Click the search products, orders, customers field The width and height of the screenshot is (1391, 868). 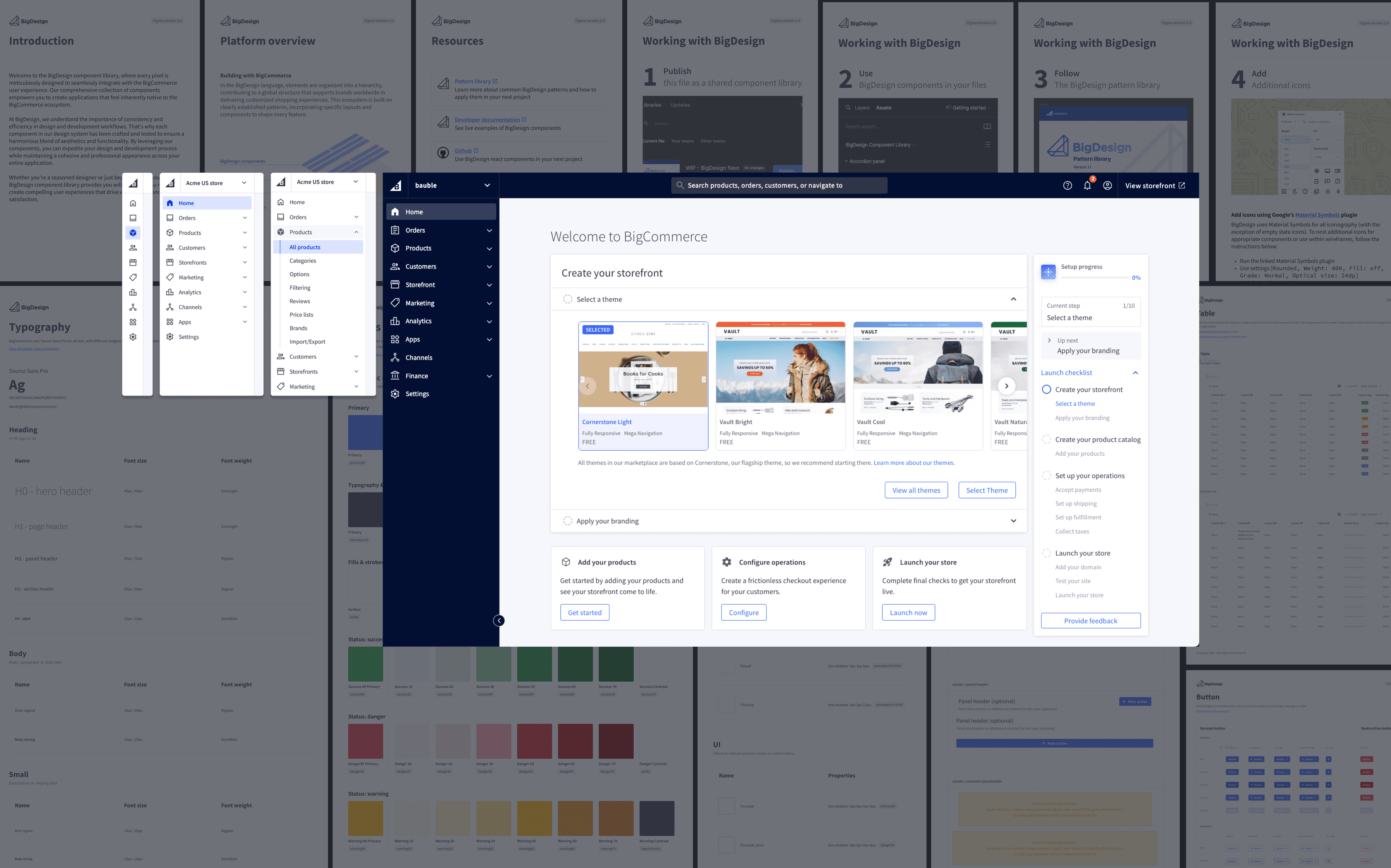[x=779, y=185]
